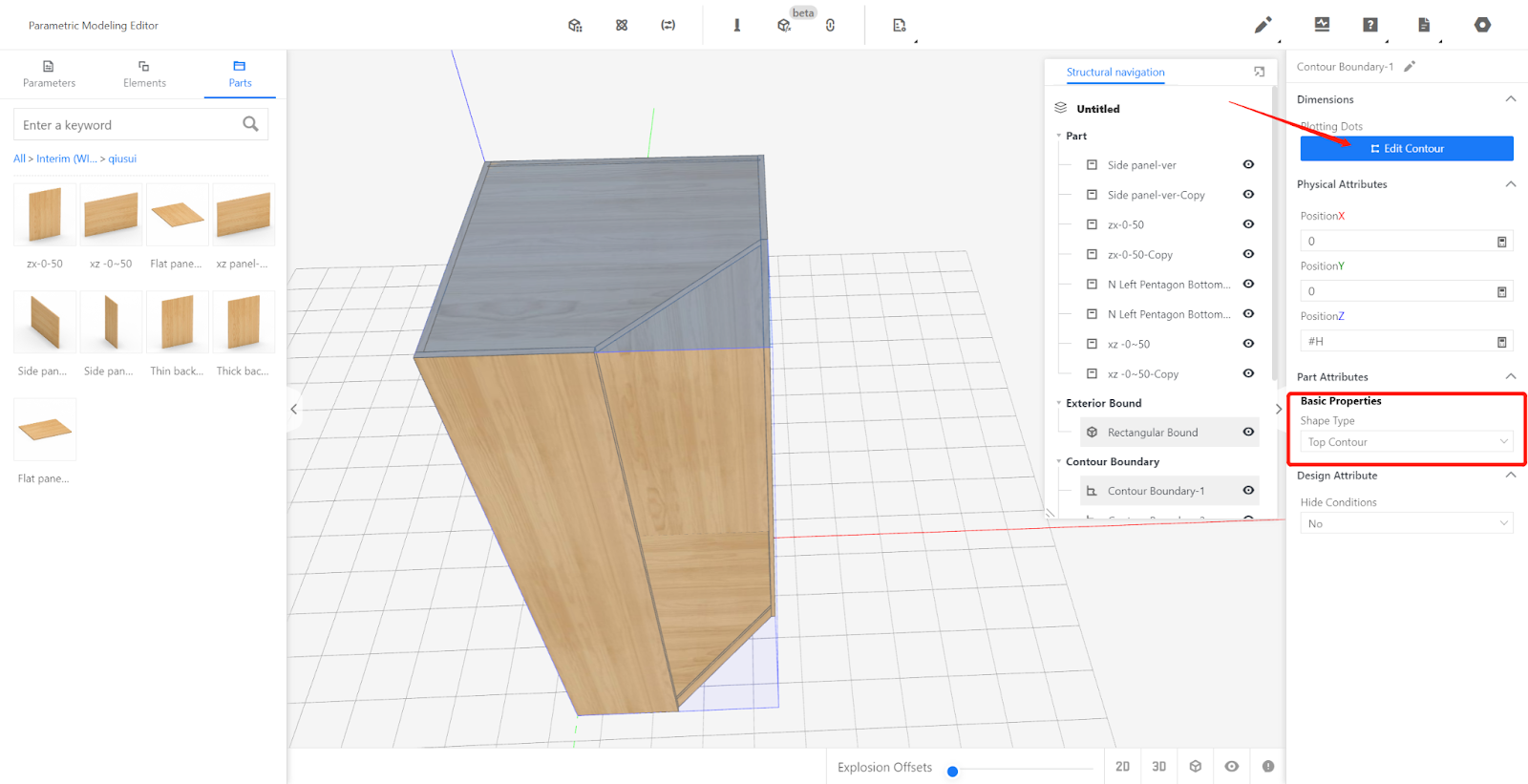Click the hexagon settings icon at top right

1482,25
